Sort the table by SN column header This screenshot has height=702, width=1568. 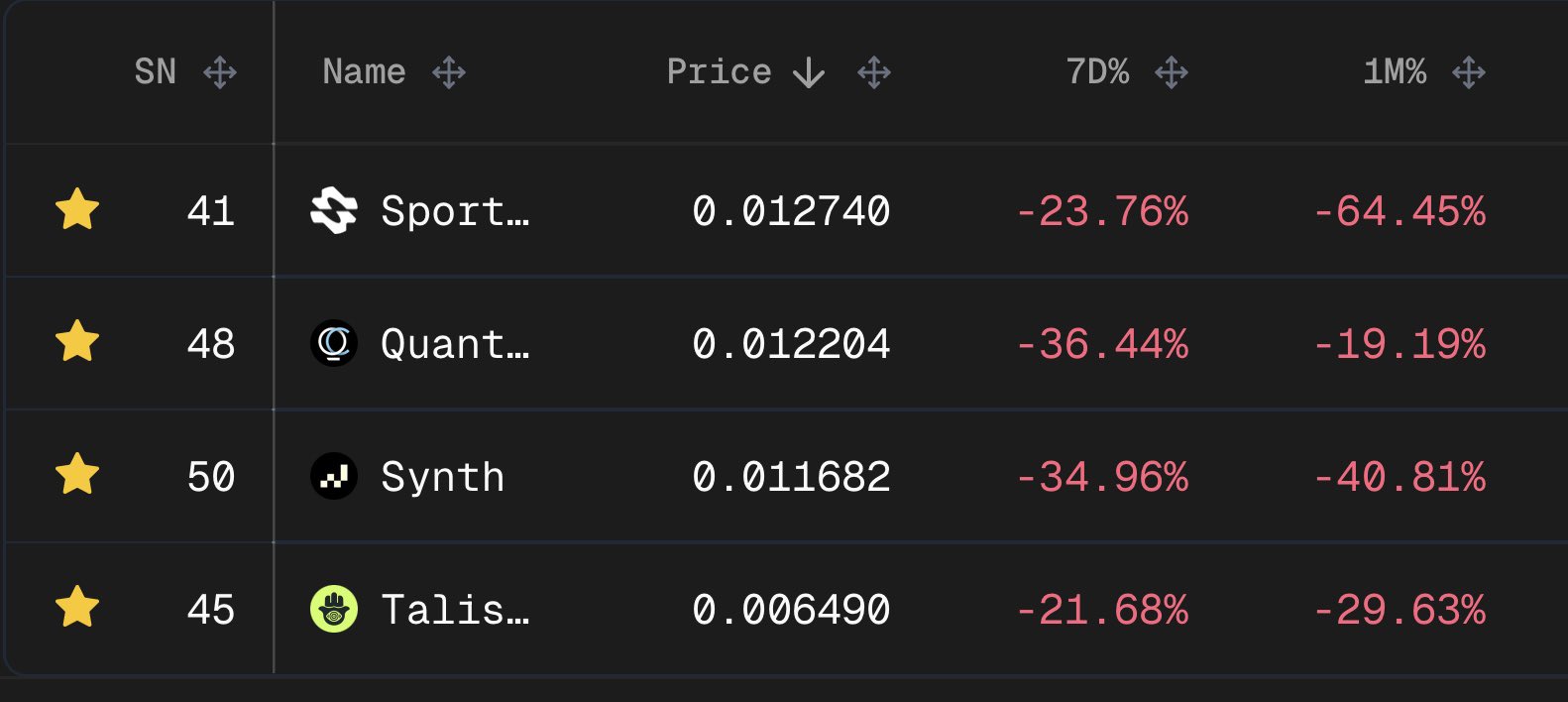pos(156,72)
